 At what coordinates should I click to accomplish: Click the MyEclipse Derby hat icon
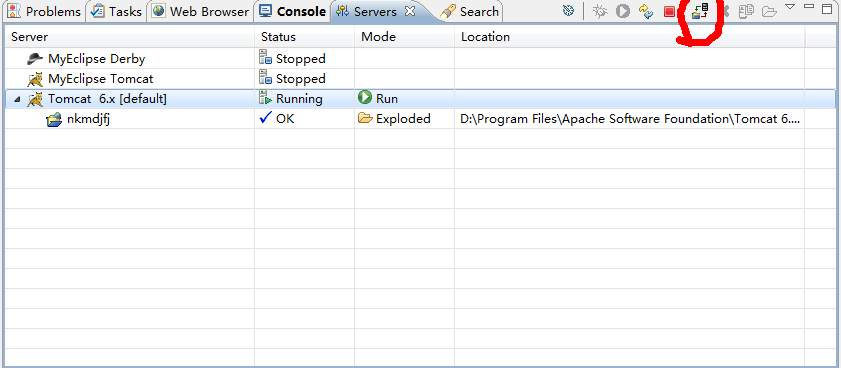coord(35,58)
